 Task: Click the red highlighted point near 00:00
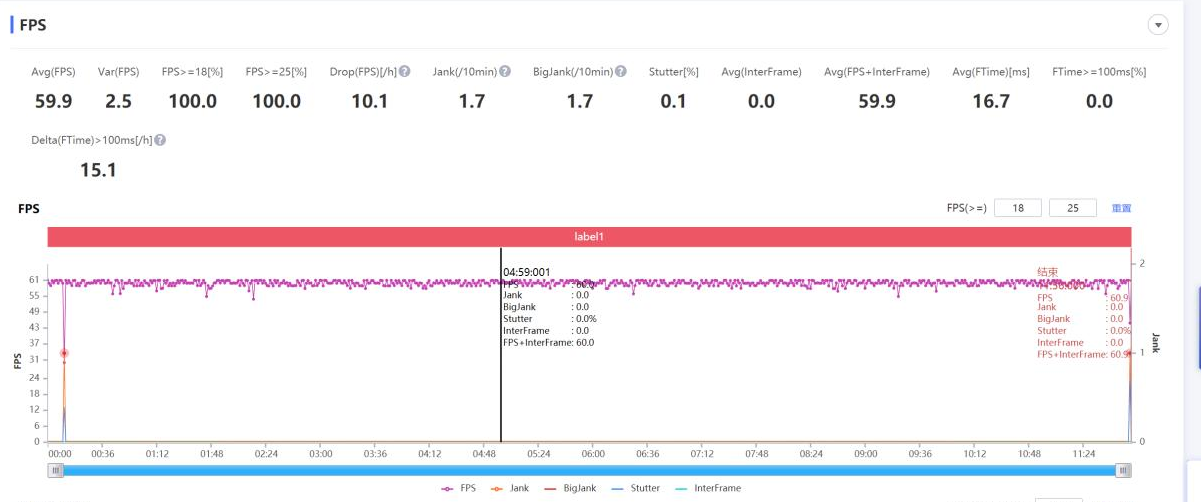point(64,353)
